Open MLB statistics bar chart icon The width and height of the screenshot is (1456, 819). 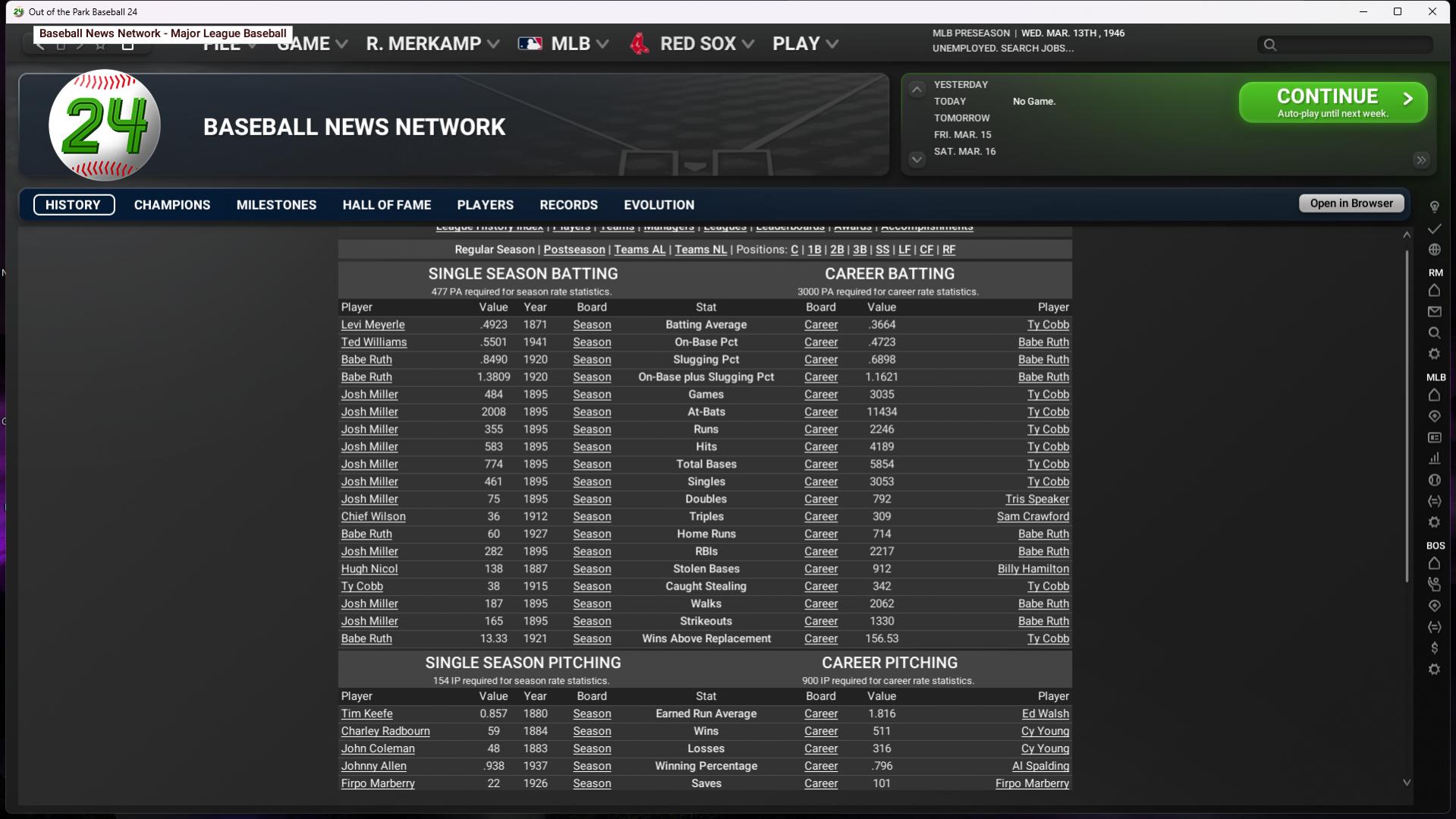click(x=1434, y=458)
